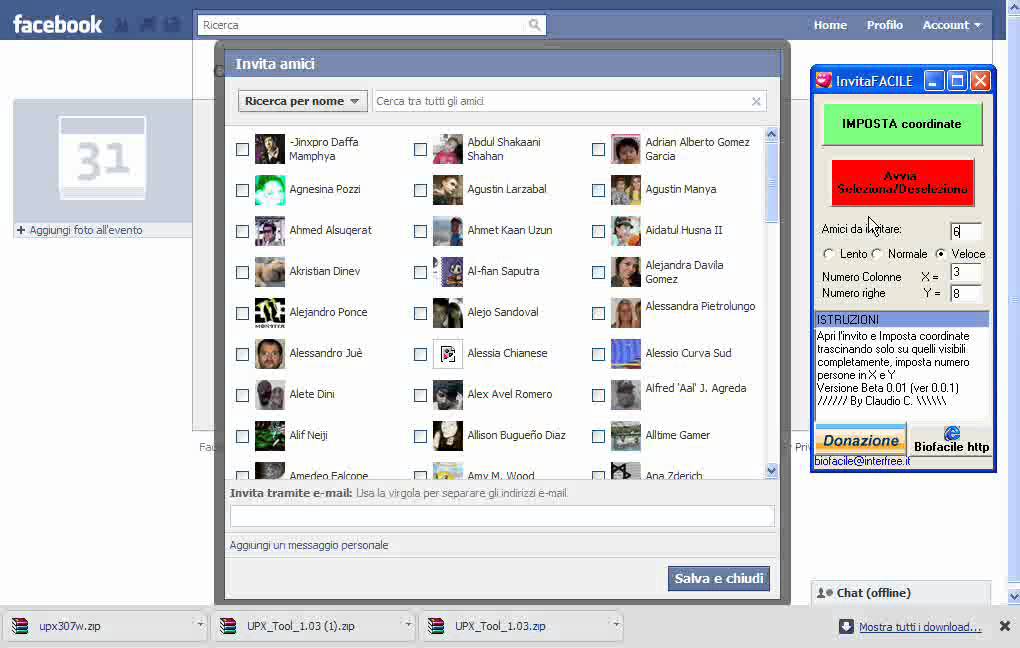Check the box for -Jinxpro Daffa Mamphya
This screenshot has width=1020, height=648.
[x=242, y=150]
